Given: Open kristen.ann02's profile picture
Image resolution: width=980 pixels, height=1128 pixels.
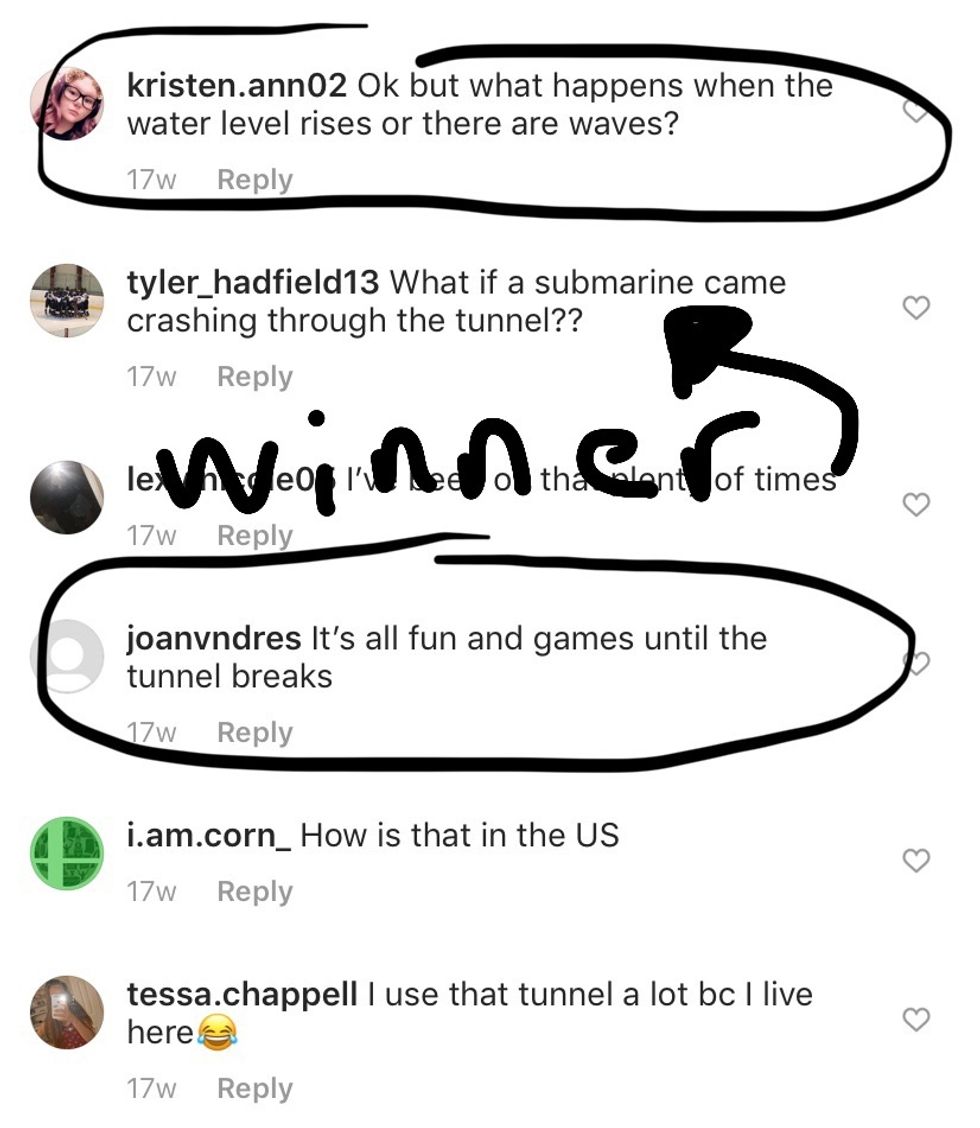Looking at the screenshot, I should [x=67, y=104].
